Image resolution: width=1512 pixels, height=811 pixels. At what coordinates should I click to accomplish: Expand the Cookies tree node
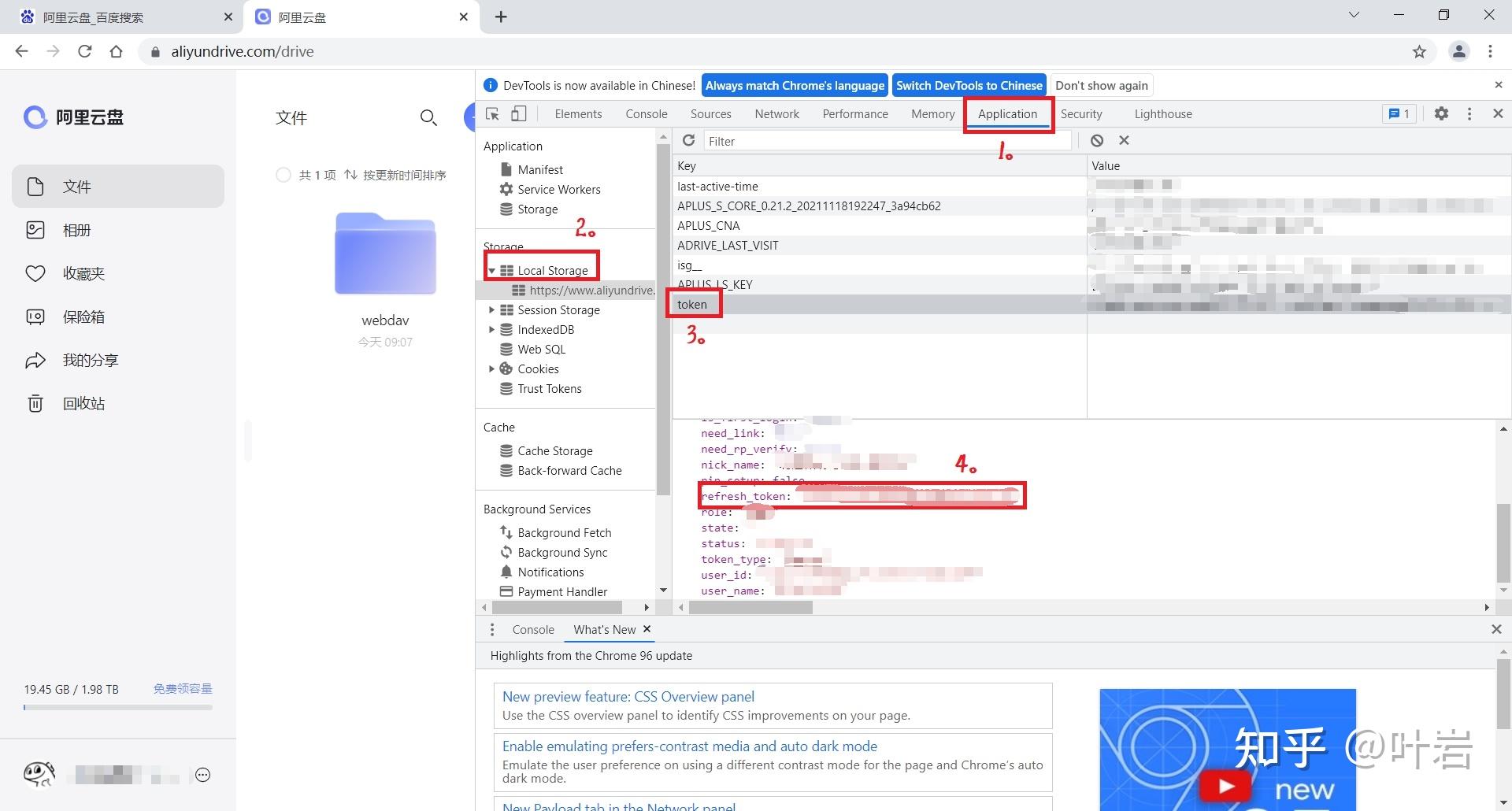coord(492,369)
